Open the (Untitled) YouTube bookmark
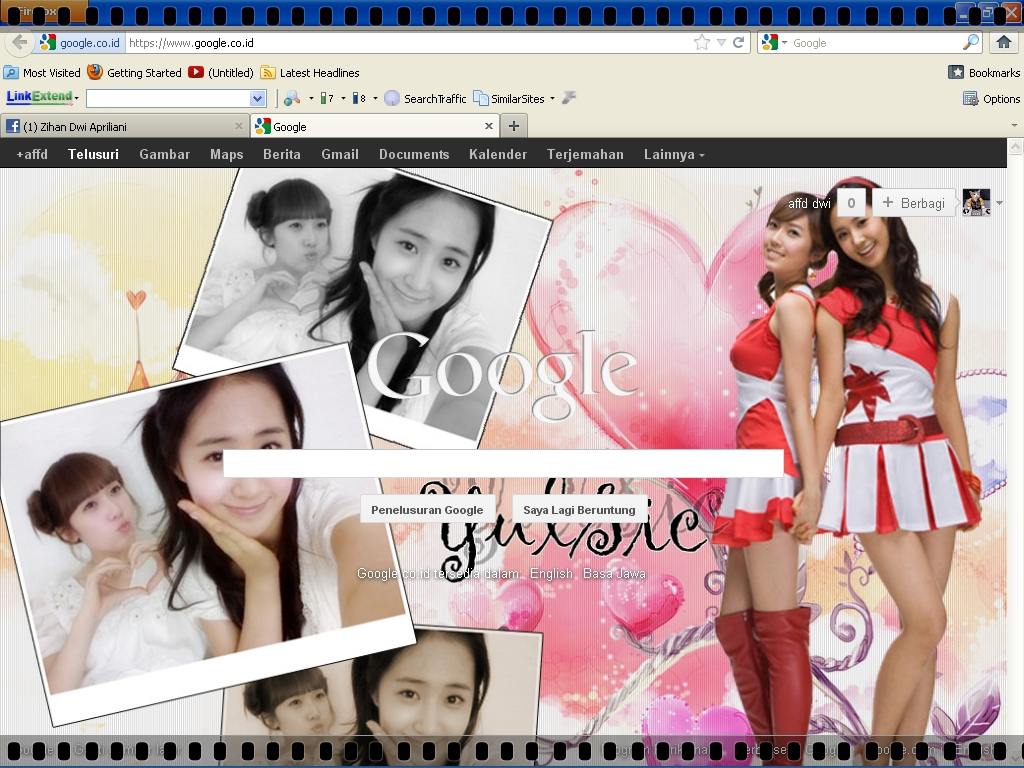Image resolution: width=1024 pixels, height=768 pixels. (221, 72)
